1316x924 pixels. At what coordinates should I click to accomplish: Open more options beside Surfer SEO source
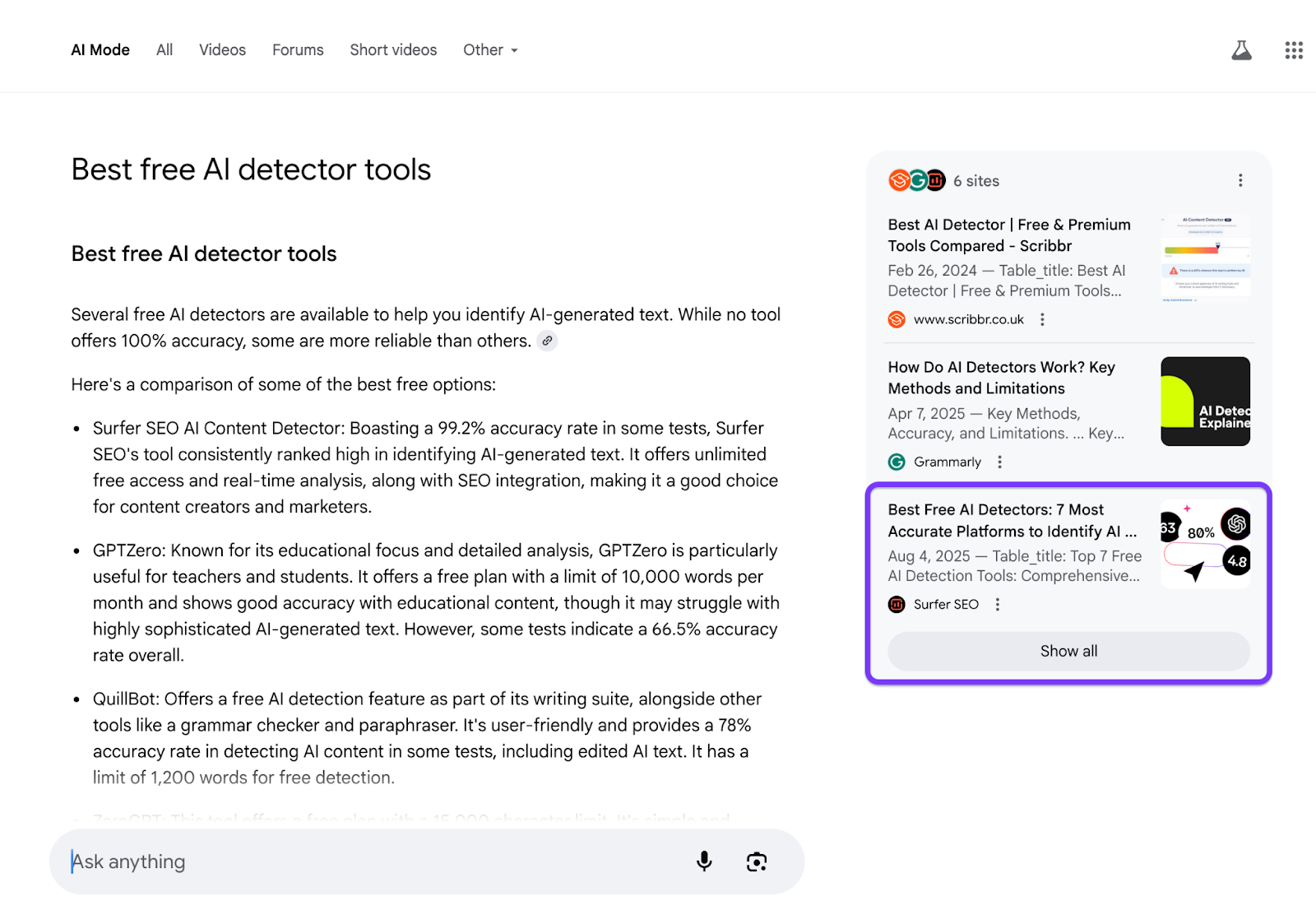pos(997,604)
